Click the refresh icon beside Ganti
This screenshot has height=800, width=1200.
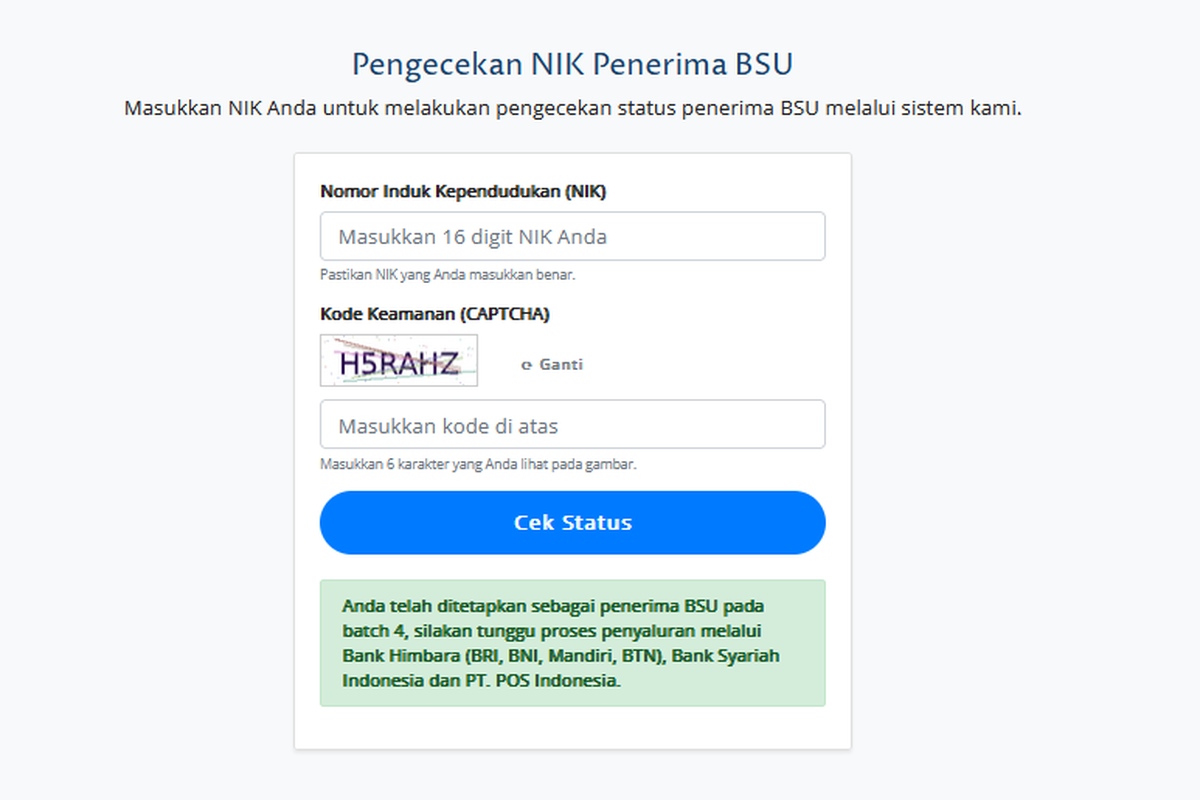526,366
